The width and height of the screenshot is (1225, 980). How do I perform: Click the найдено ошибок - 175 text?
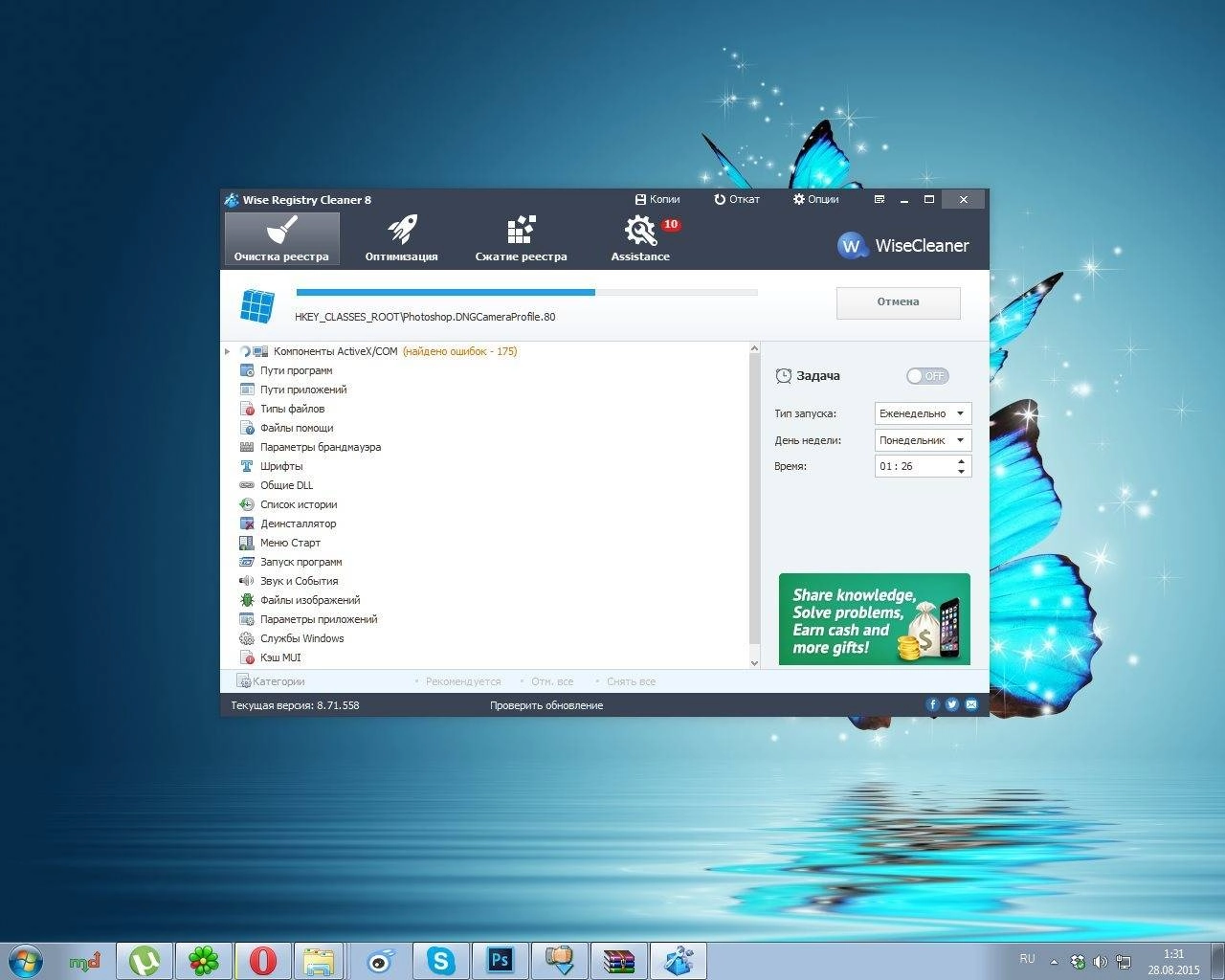click(459, 351)
